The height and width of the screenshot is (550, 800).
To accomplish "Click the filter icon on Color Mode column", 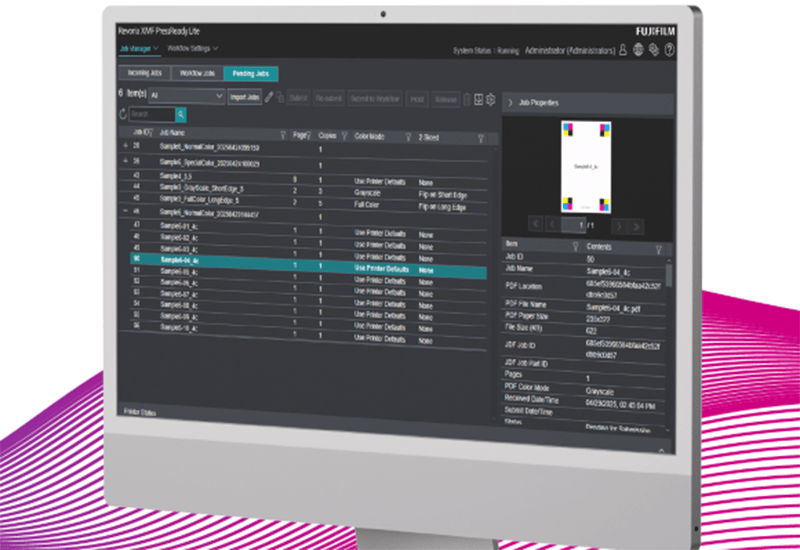I will point(408,134).
